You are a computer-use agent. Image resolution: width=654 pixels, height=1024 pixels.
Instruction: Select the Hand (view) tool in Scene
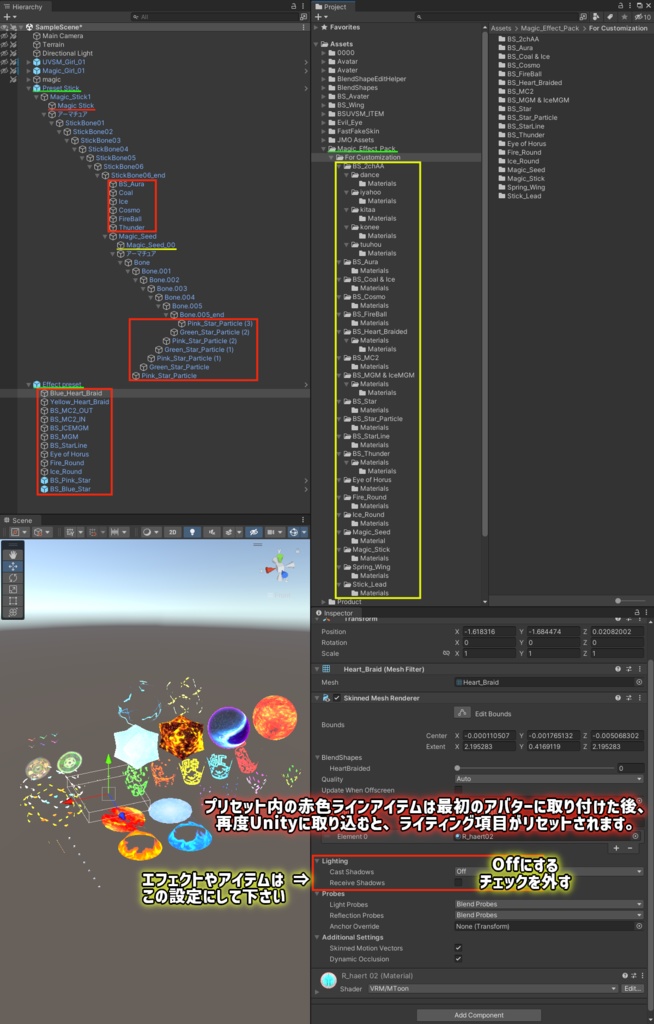click(x=12, y=554)
